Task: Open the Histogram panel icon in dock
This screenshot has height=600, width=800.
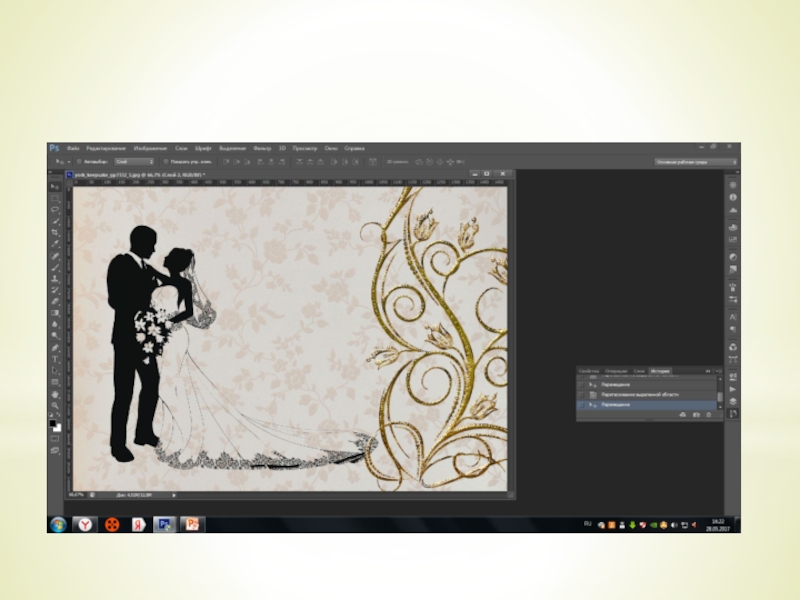Action: tap(733, 210)
